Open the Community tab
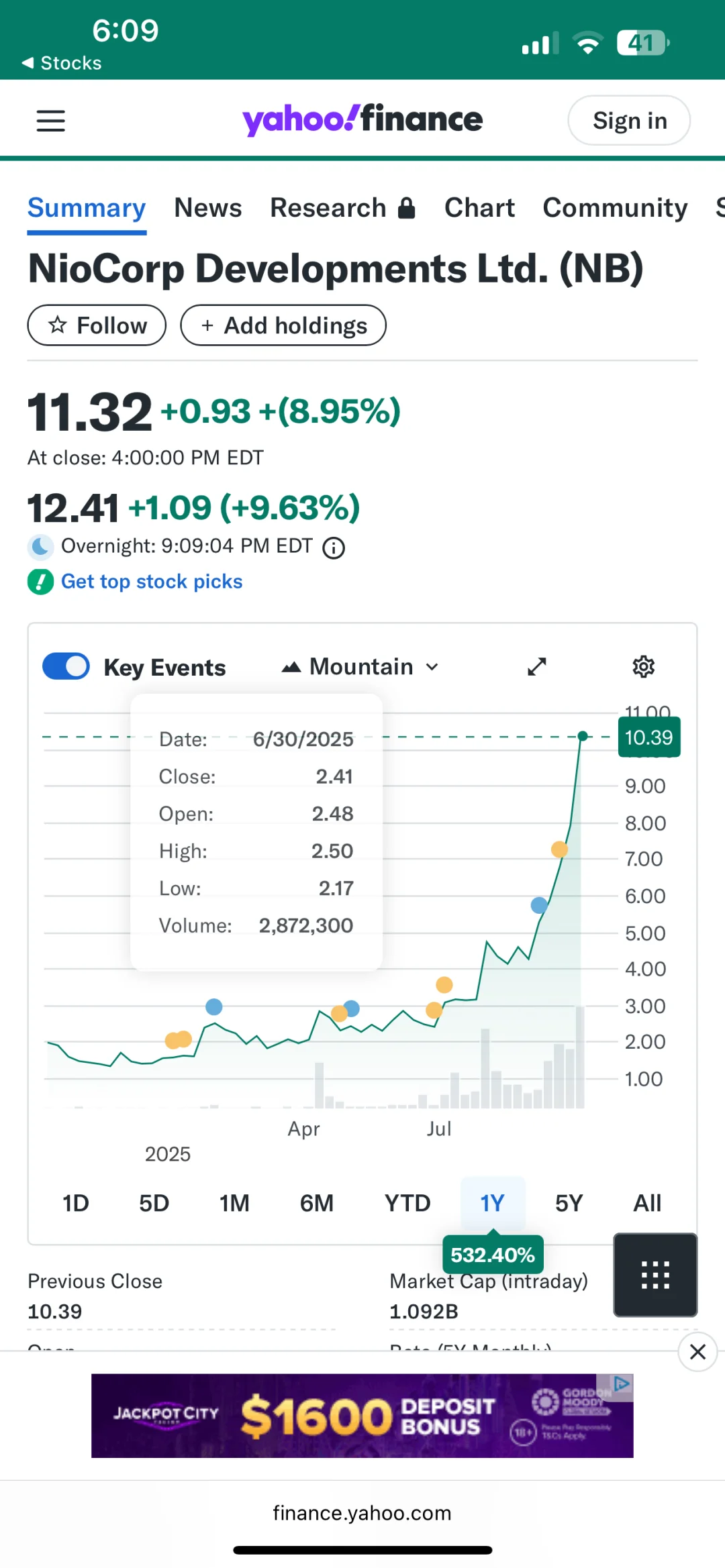The width and height of the screenshot is (725, 1568). 615,208
